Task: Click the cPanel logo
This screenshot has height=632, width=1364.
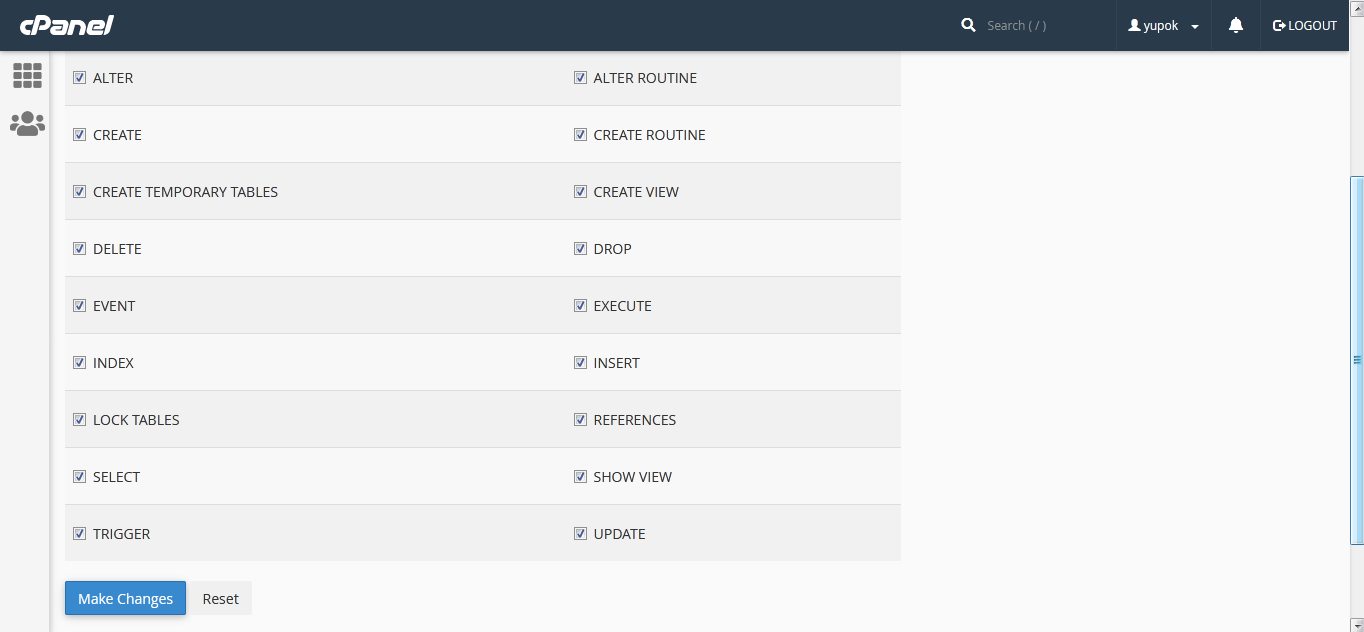Action: [x=66, y=25]
